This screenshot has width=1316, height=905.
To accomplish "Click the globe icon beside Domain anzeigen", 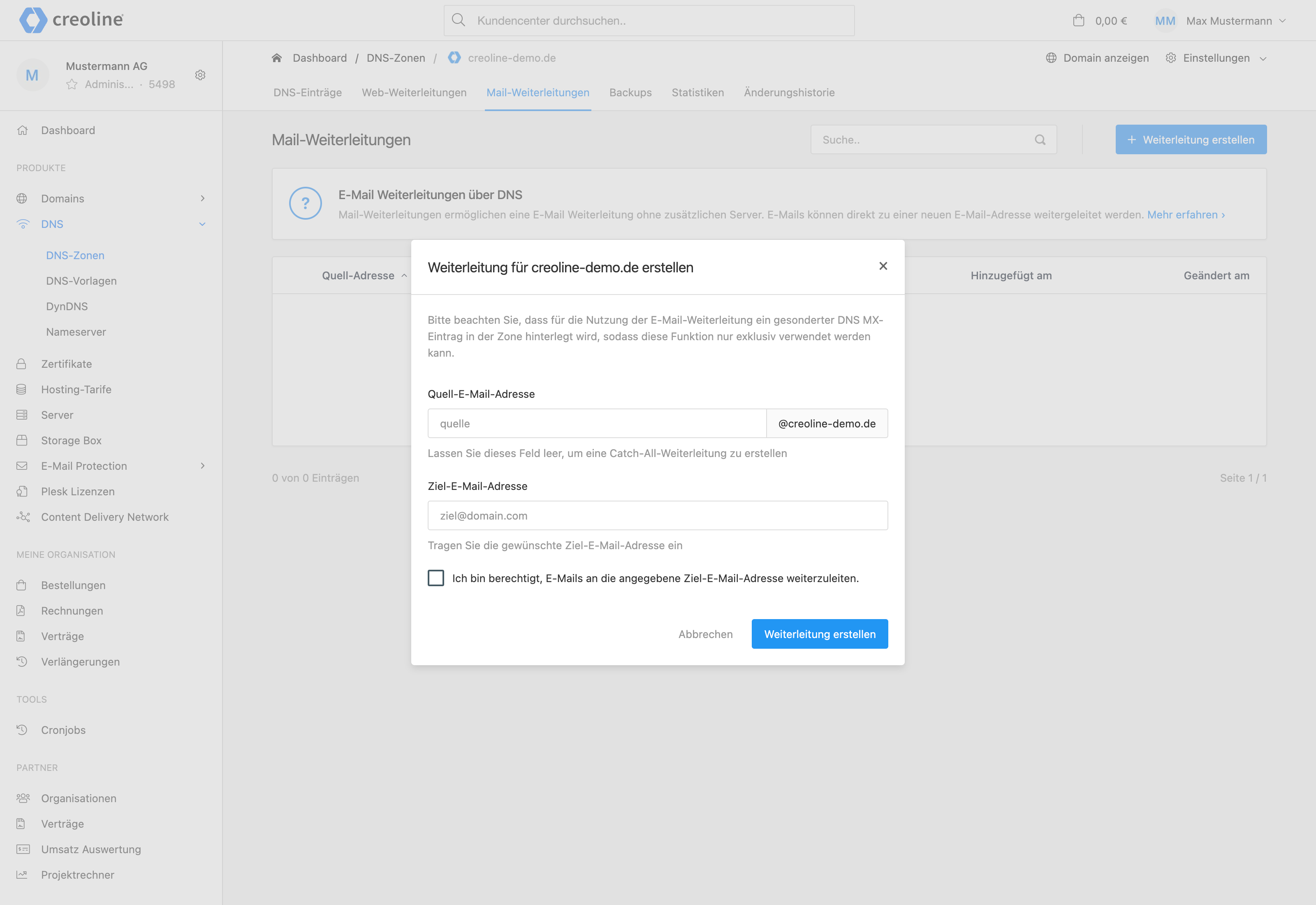I will (x=1051, y=58).
